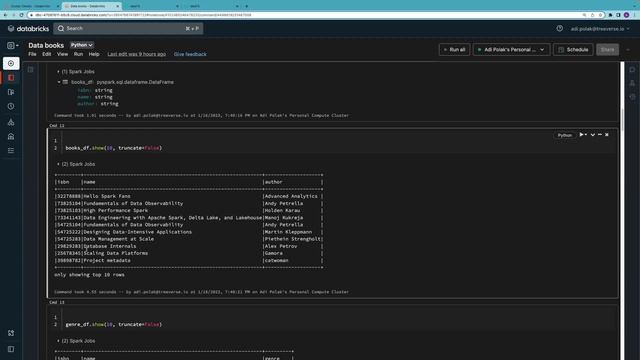Click the browser profile avatar icon
The height and width of the screenshot is (360, 640).
tap(627, 15)
